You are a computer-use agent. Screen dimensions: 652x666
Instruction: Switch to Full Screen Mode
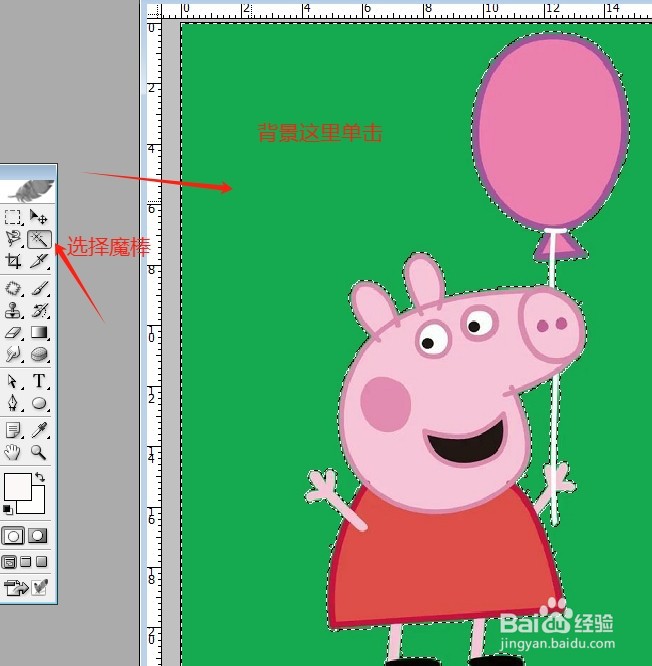click(42, 562)
